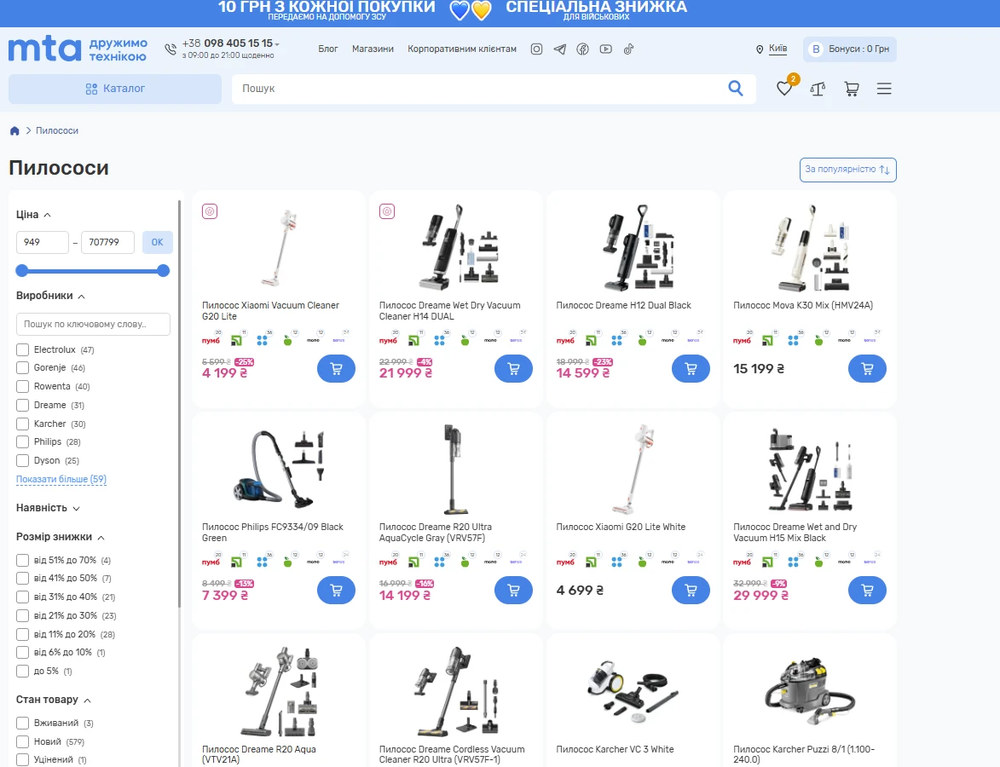Add Mova K30 Mix to cart
The image size is (1000, 767).
click(867, 369)
